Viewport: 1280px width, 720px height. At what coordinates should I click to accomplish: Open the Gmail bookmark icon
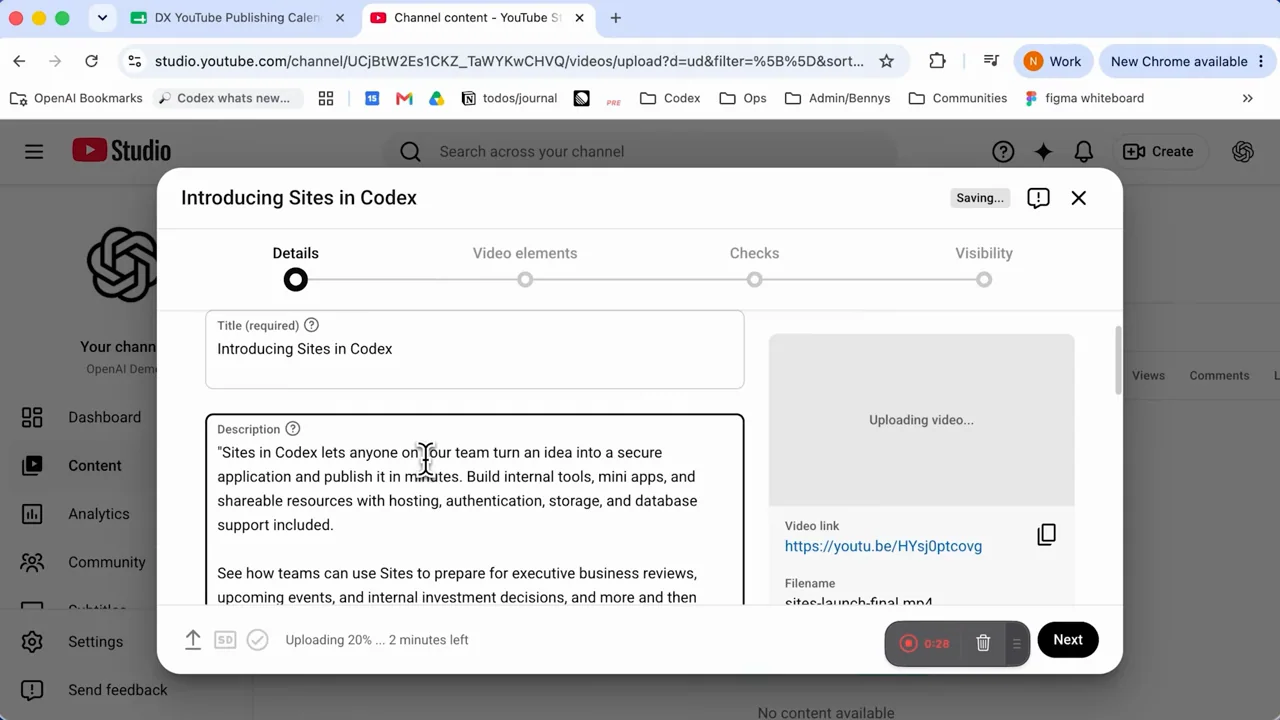point(404,98)
